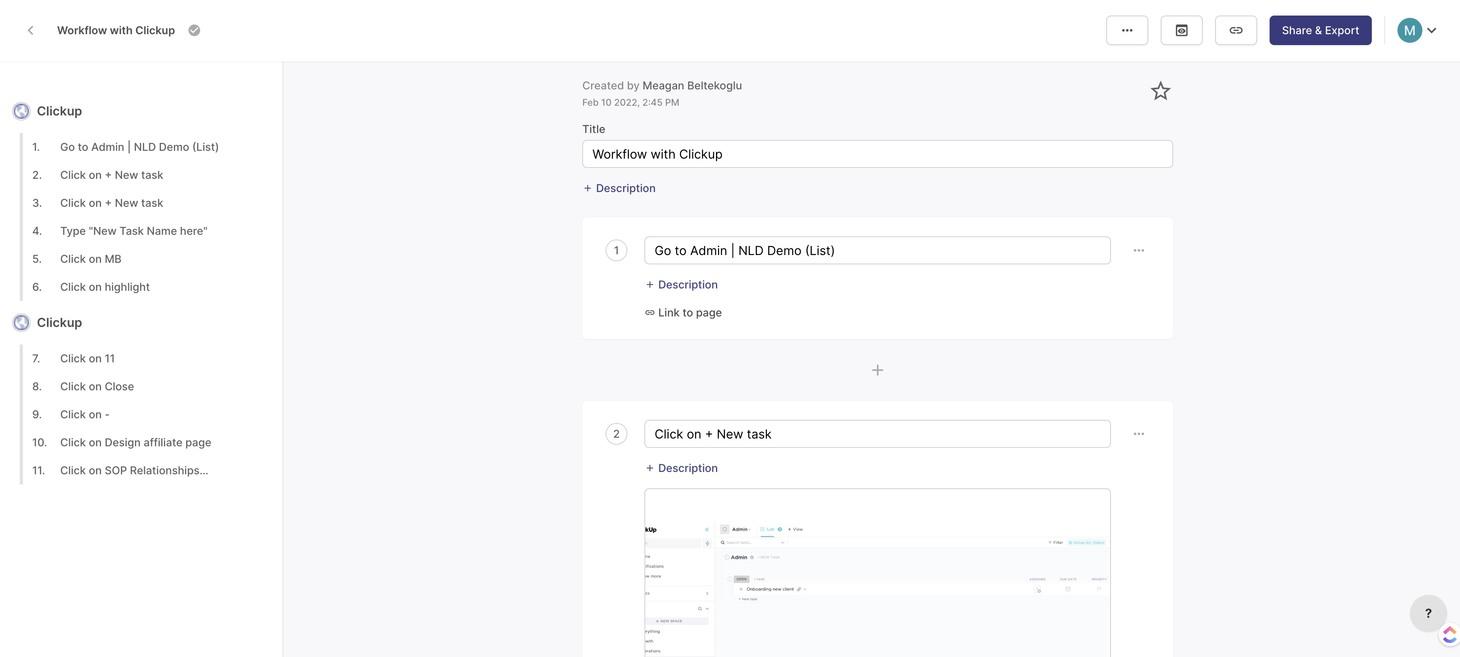Open the user avatar dropdown
The image size is (1460, 657).
[x=1417, y=30]
